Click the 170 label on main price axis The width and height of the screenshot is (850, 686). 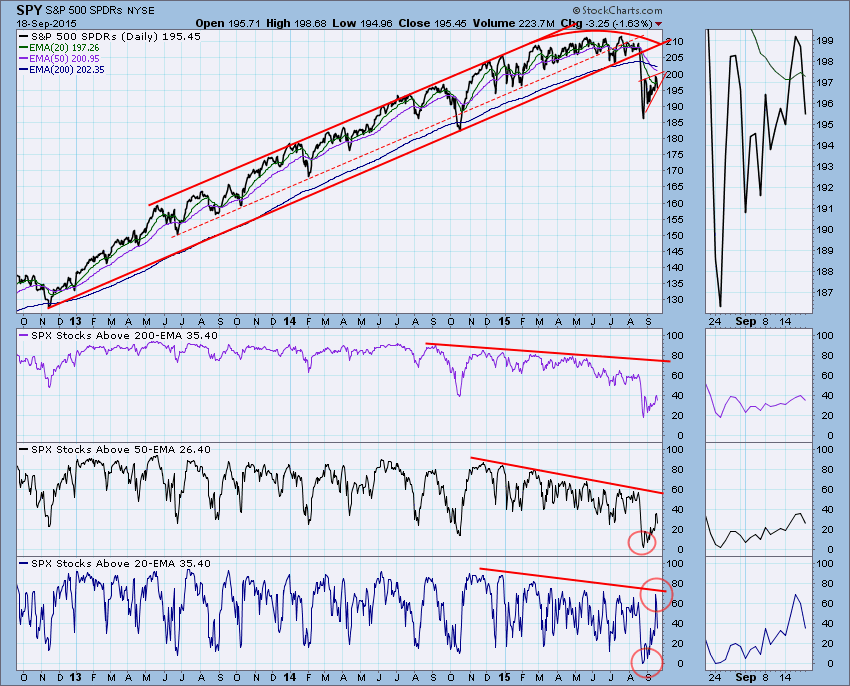[x=677, y=170]
